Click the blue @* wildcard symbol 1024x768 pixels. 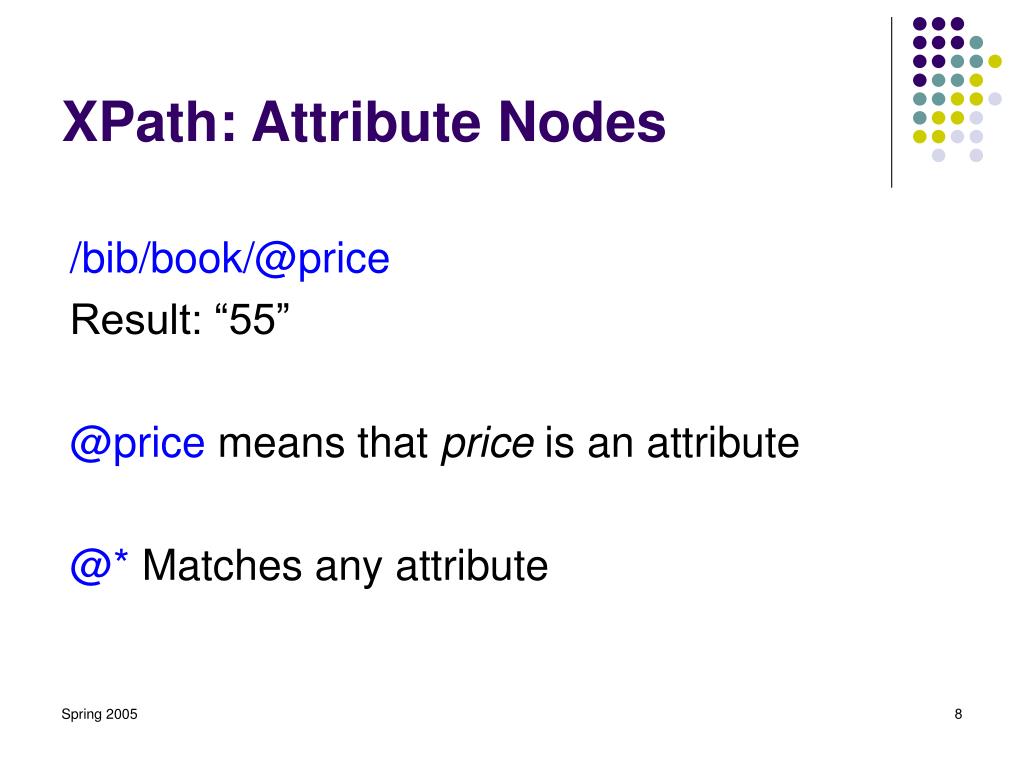point(99,565)
